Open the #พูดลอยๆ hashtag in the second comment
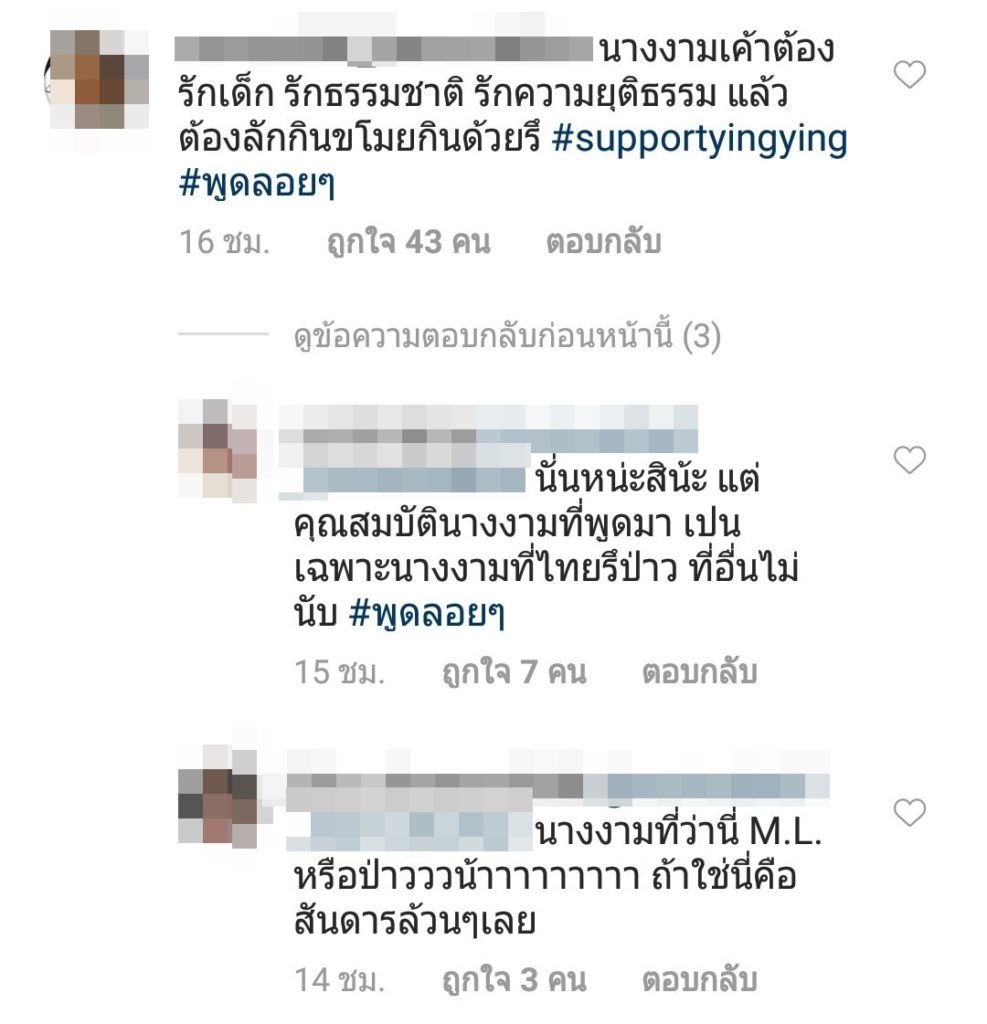The image size is (987, 1024). pyautogui.click(x=427, y=614)
